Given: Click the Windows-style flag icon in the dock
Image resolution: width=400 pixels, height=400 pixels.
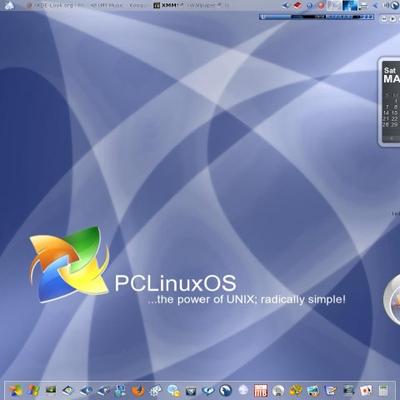Looking at the screenshot, I should [34, 390].
